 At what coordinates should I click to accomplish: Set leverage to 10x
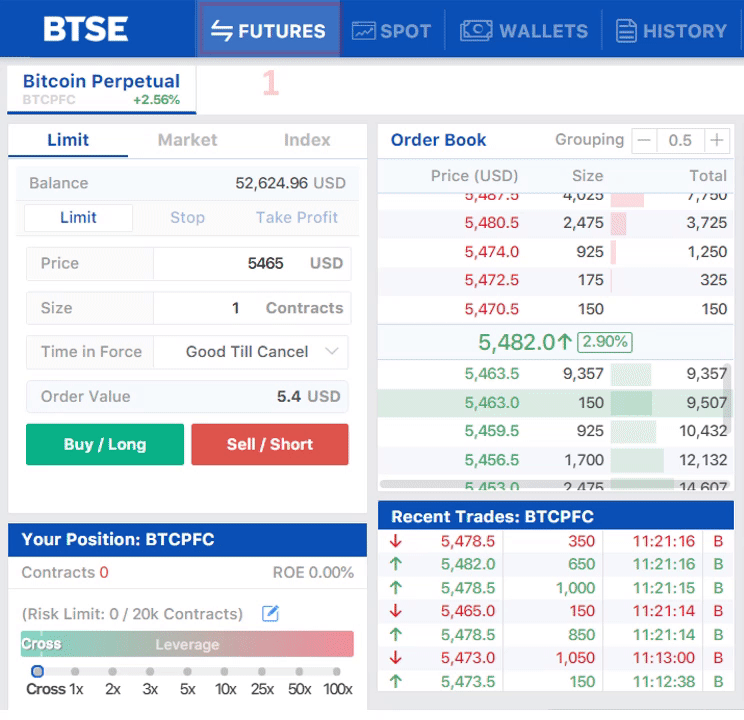tap(224, 671)
